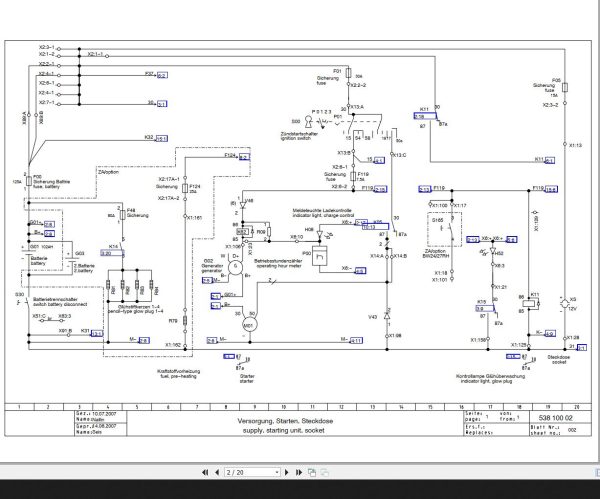Open the X6:+ link left of H52 lamp line

[x=473, y=240]
